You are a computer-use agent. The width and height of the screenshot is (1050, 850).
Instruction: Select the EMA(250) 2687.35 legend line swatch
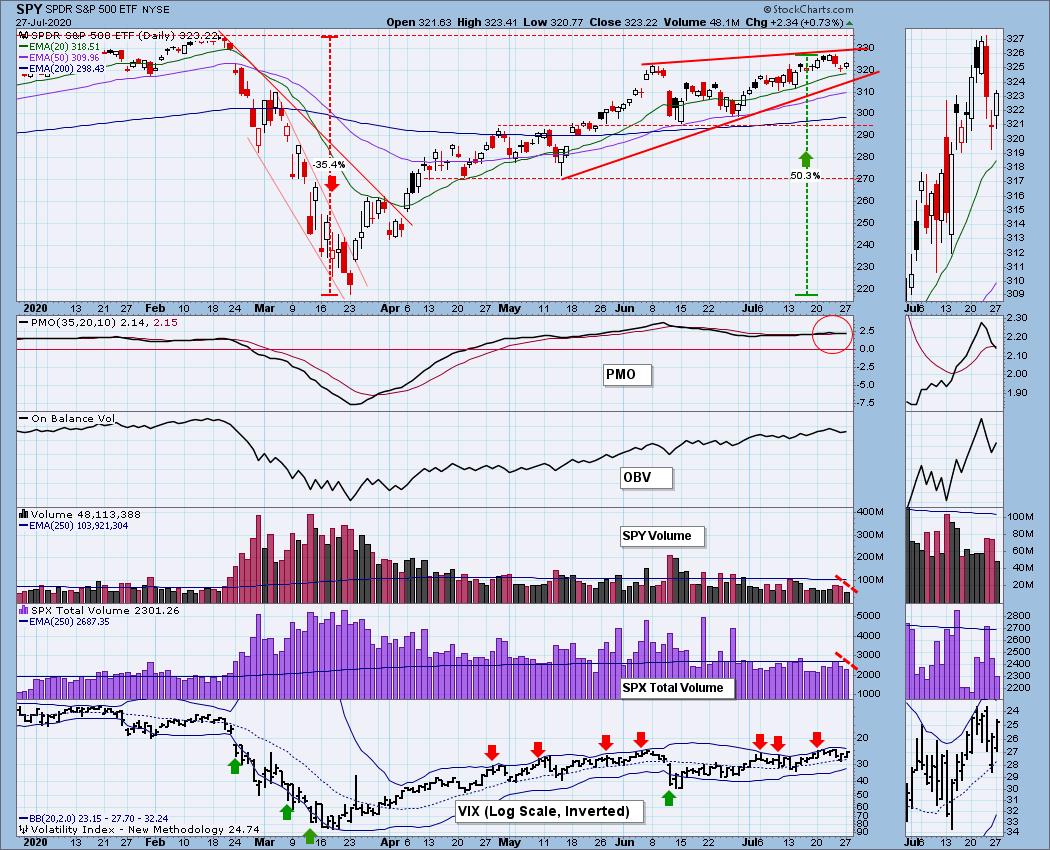click(x=24, y=622)
